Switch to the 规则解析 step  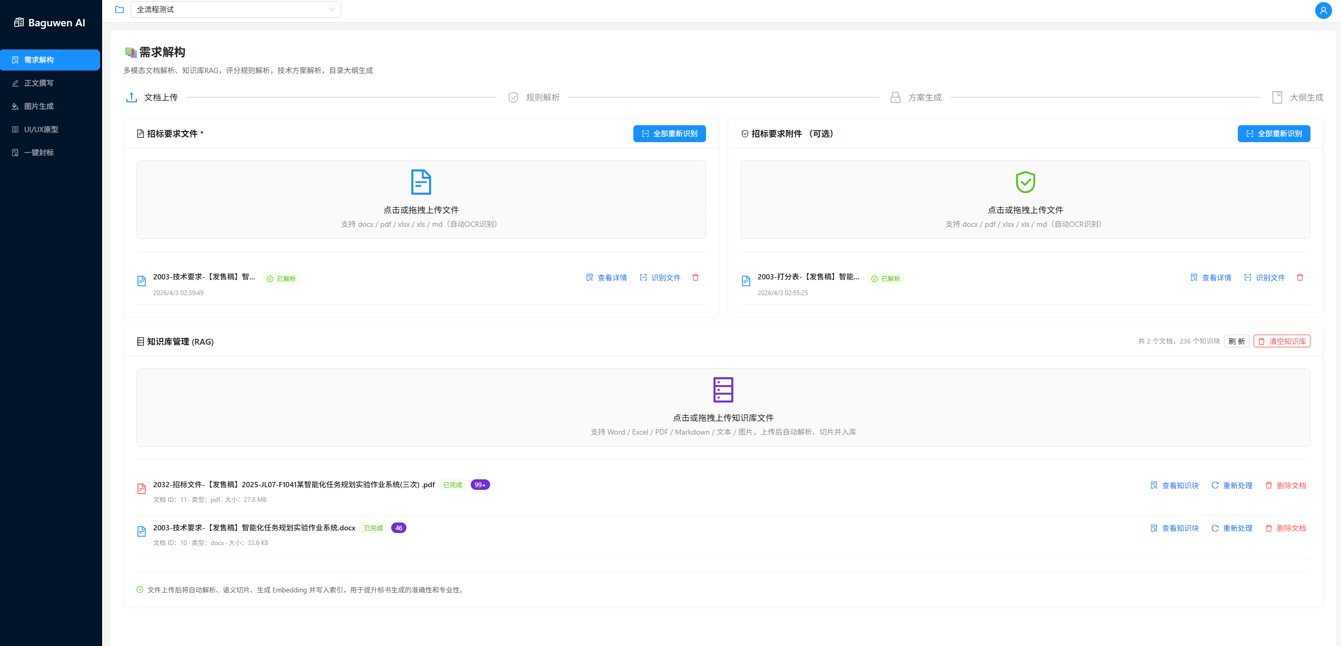point(534,98)
